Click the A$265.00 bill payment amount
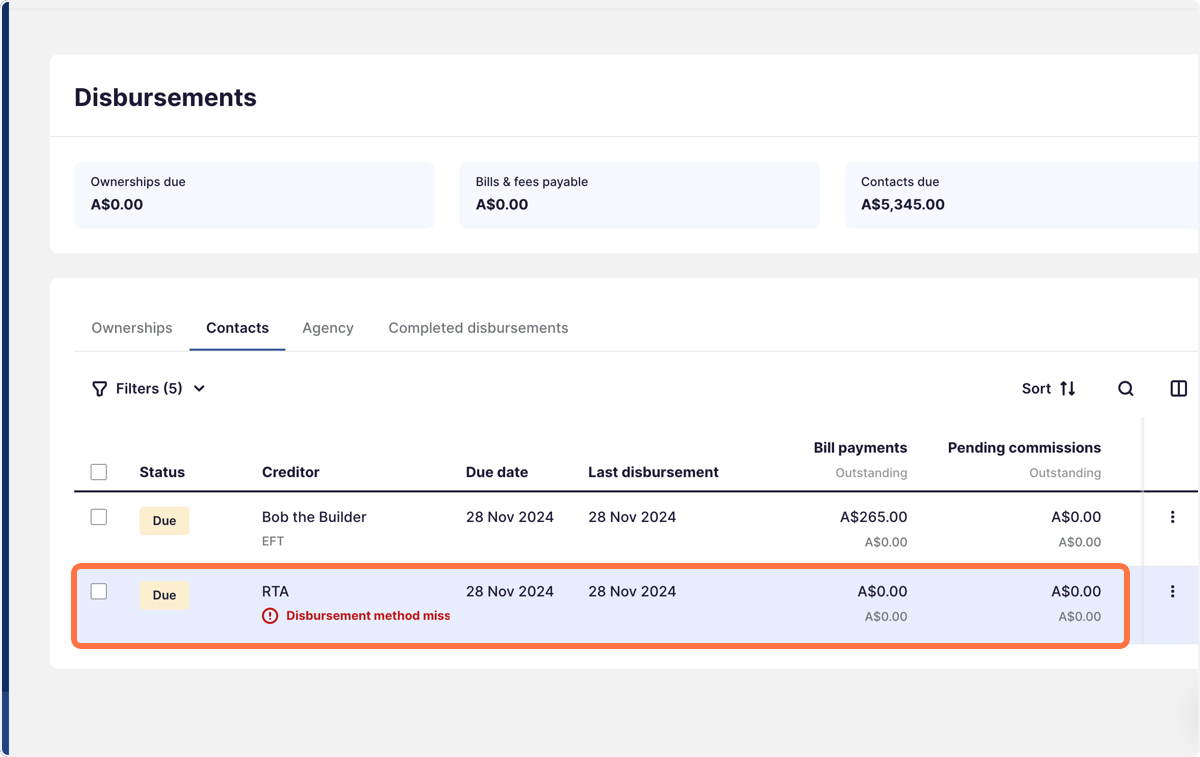The image size is (1200, 757). tap(873, 517)
